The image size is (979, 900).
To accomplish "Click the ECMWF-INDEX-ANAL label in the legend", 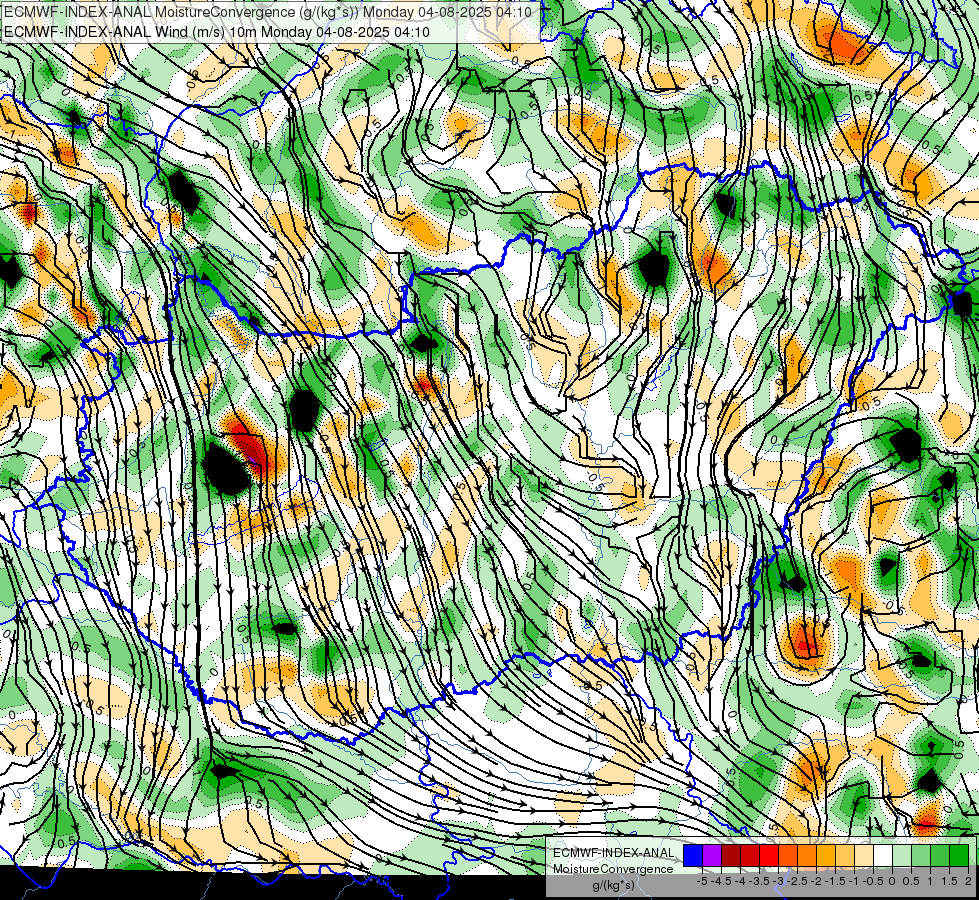I will coord(613,853).
